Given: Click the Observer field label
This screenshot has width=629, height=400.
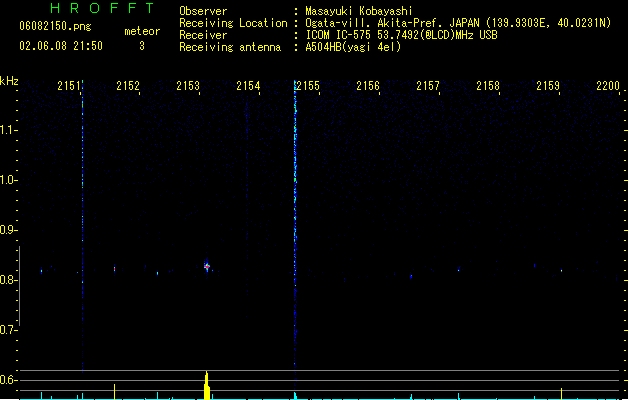Looking at the screenshot, I should point(203,11).
